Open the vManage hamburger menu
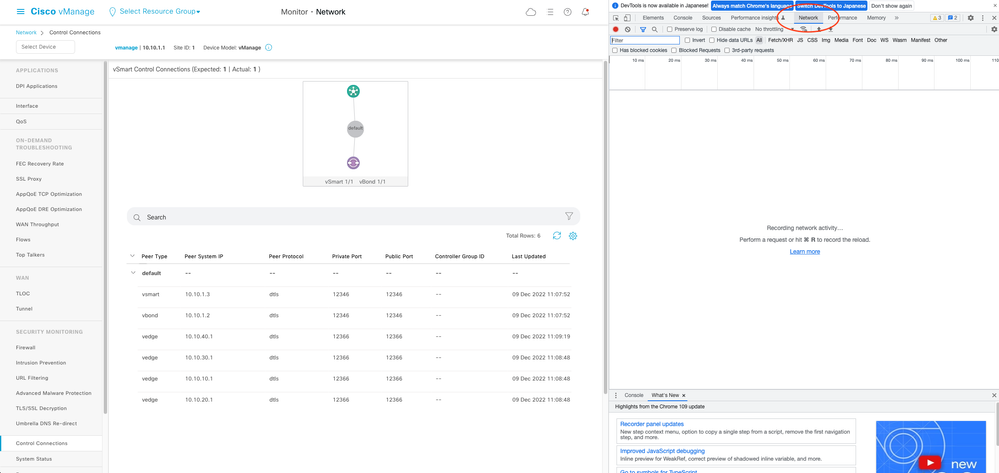This screenshot has width=999, height=473. coord(21,11)
